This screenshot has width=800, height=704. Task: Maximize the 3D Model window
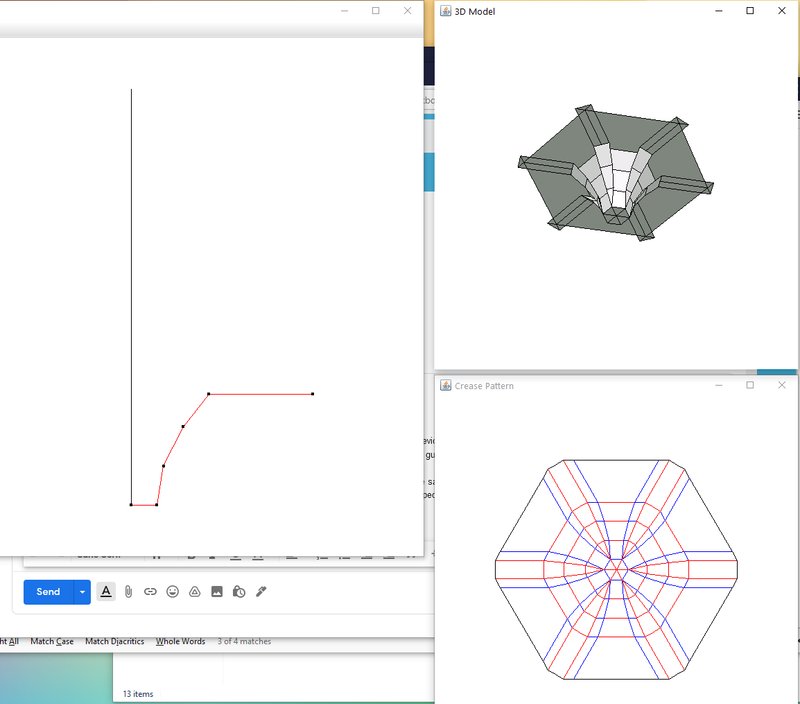point(750,11)
